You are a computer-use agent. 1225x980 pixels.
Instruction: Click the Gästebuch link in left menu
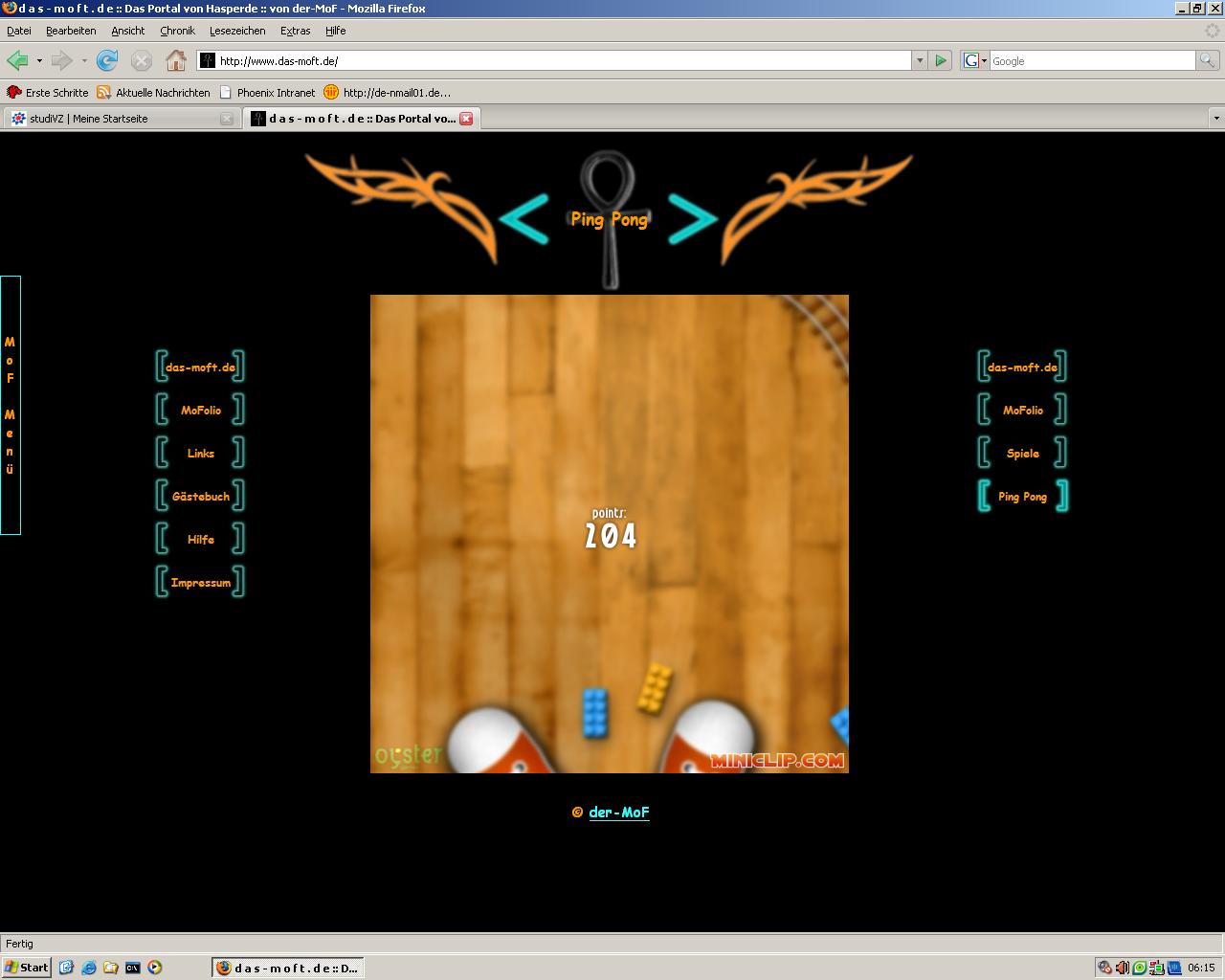[201, 496]
